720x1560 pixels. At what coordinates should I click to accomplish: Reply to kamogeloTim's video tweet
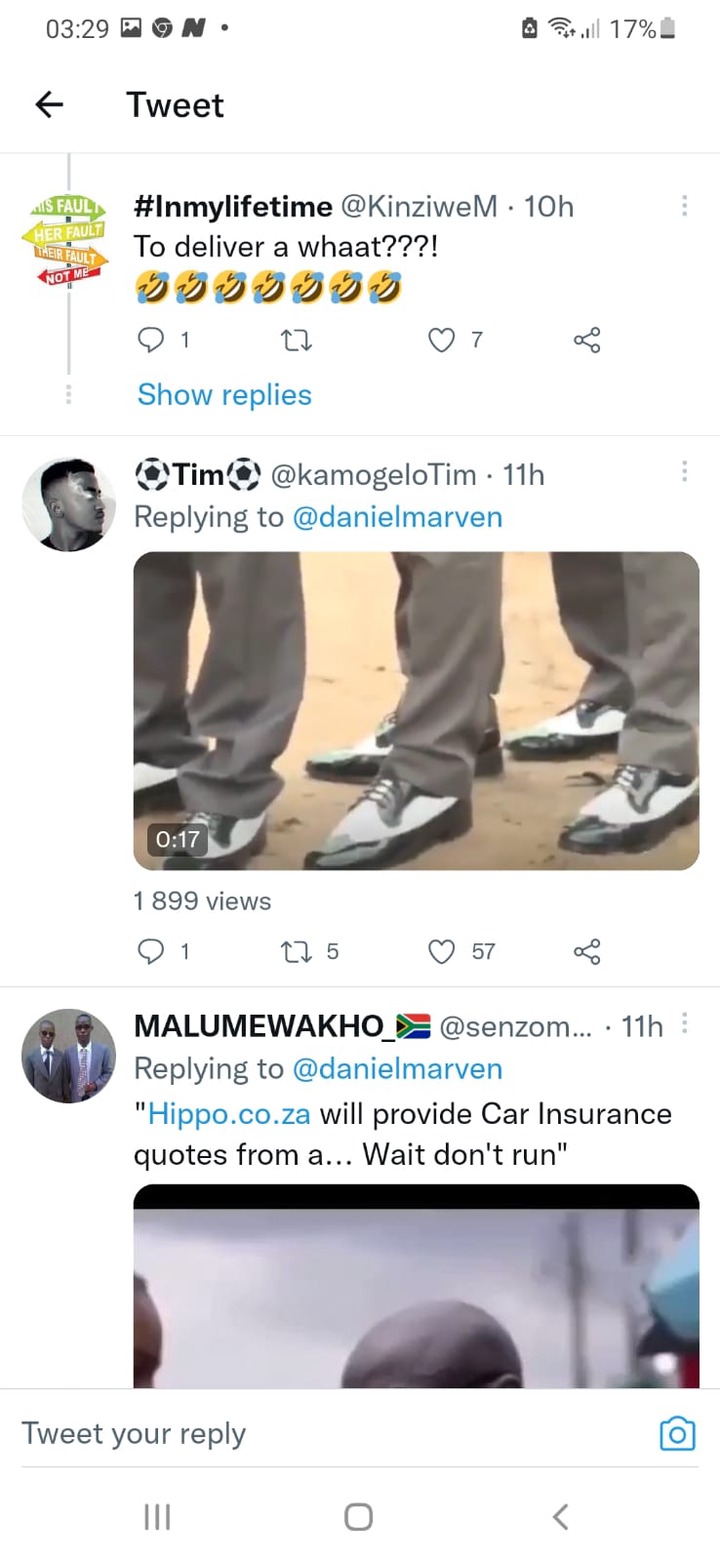tap(150, 952)
